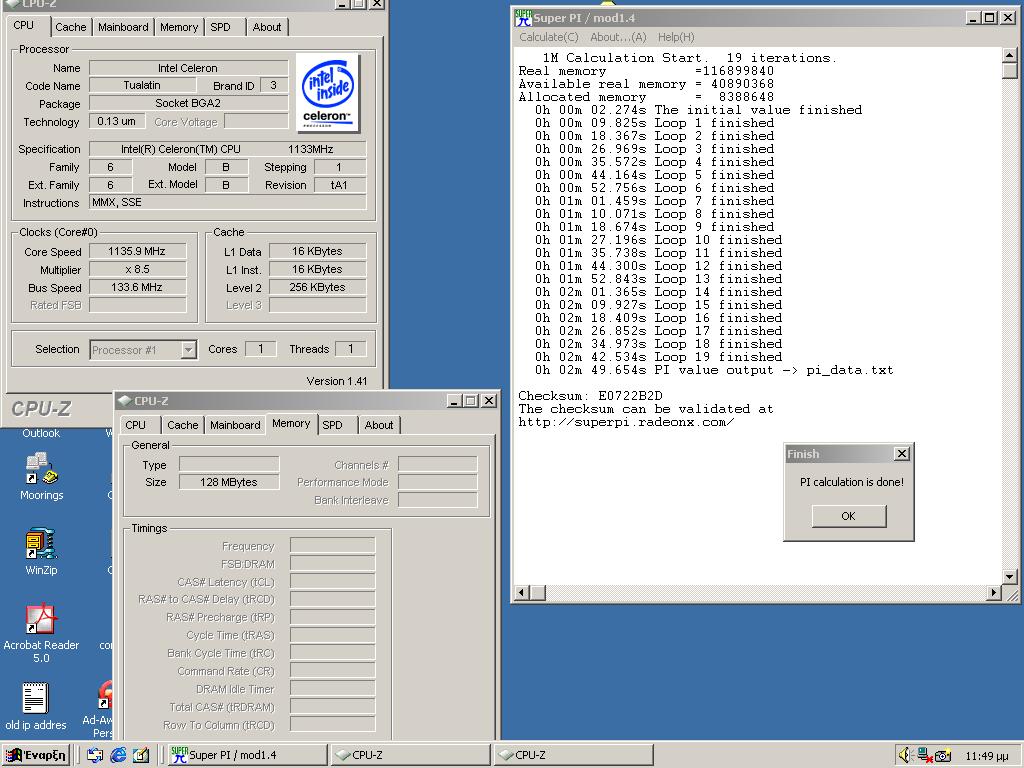Minimize the front CPU-Z window
This screenshot has width=1024, height=768.
tap(455, 400)
